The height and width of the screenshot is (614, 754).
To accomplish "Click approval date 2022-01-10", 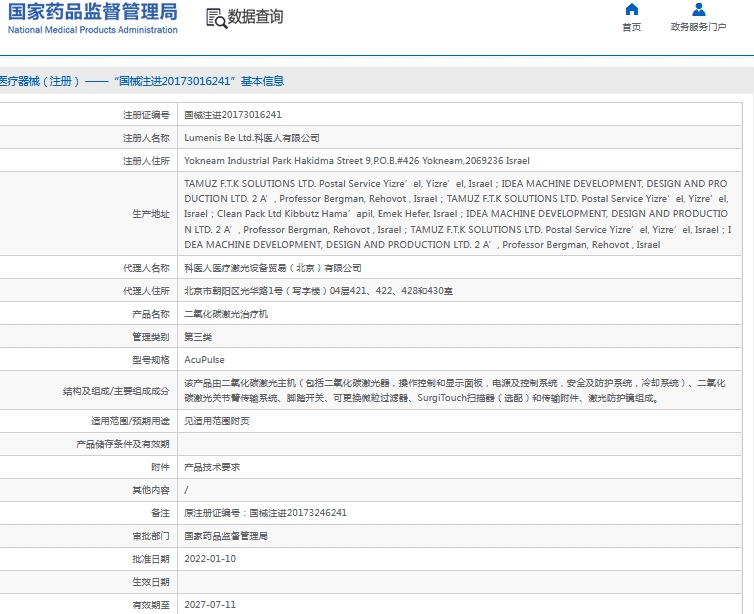I will pos(210,559).
